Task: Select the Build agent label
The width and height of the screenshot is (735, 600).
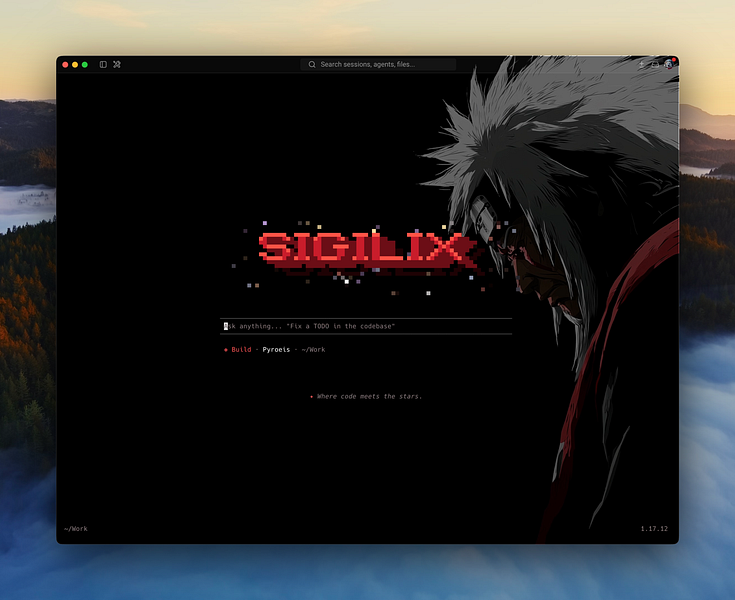Action: (241, 350)
